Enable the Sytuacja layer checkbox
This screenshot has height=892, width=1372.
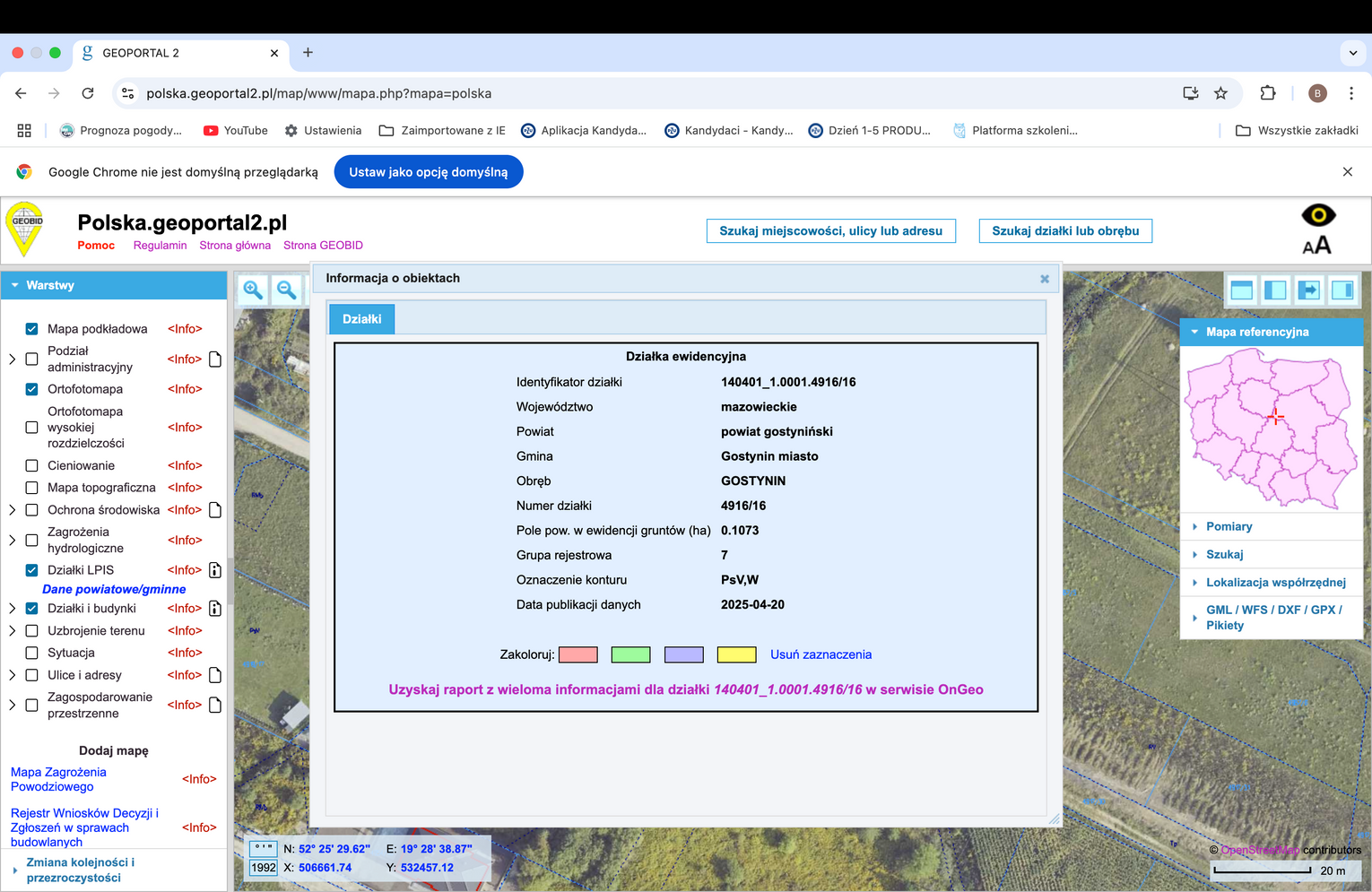pos(31,653)
